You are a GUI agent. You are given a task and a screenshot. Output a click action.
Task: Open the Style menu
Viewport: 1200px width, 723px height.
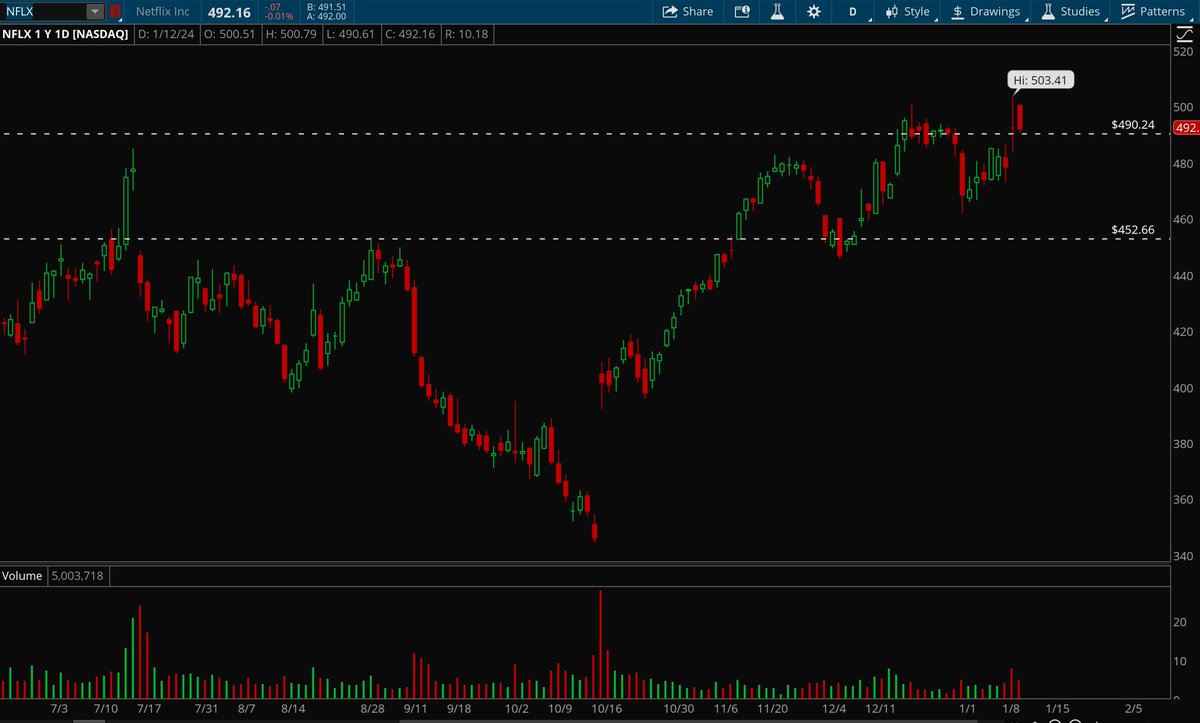tap(907, 11)
